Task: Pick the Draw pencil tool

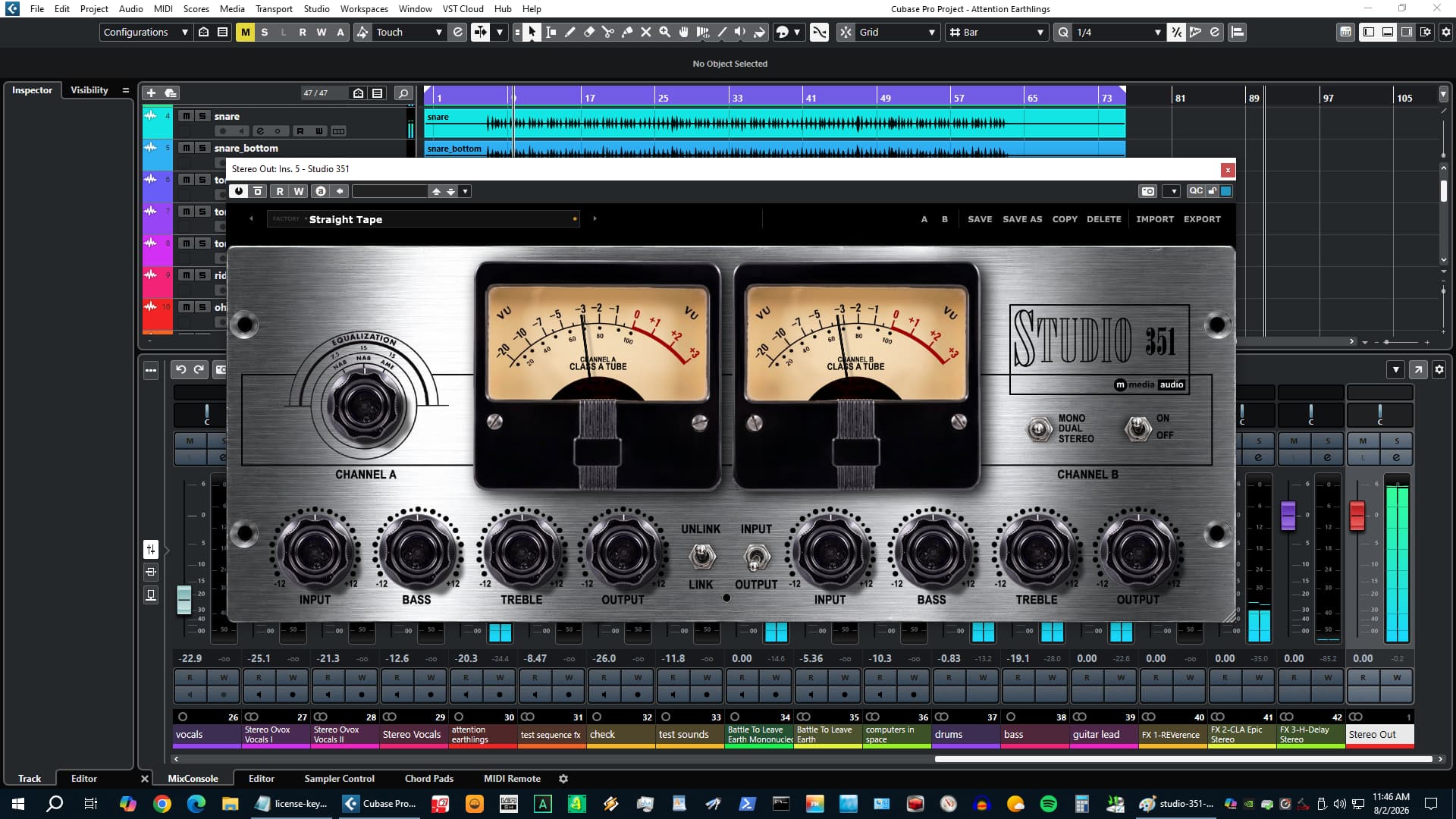Action: coord(570,32)
